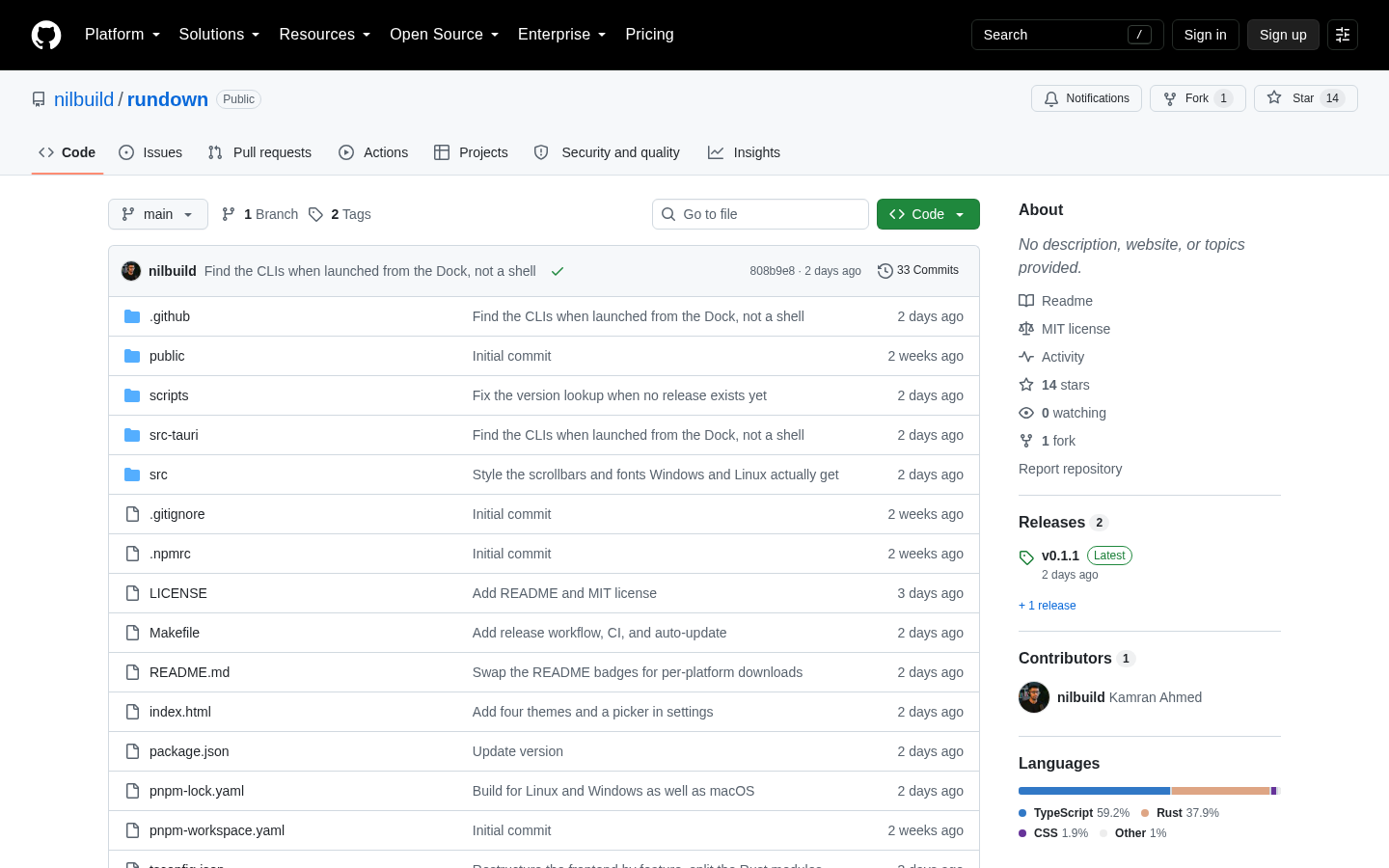The width and height of the screenshot is (1389, 868).
Task: Focus the Search box in the header
Action: tap(1068, 35)
